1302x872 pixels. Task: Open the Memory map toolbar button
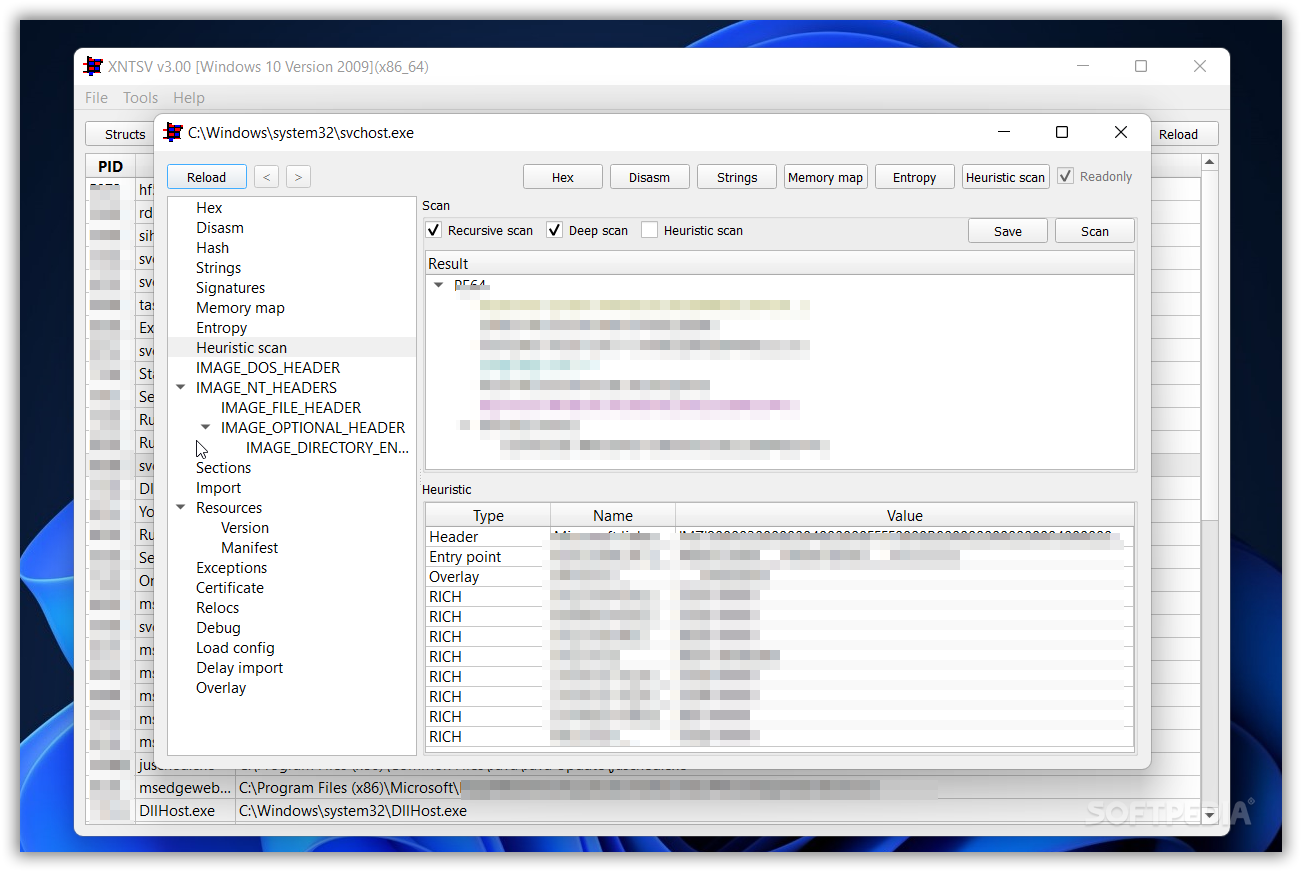coord(825,177)
